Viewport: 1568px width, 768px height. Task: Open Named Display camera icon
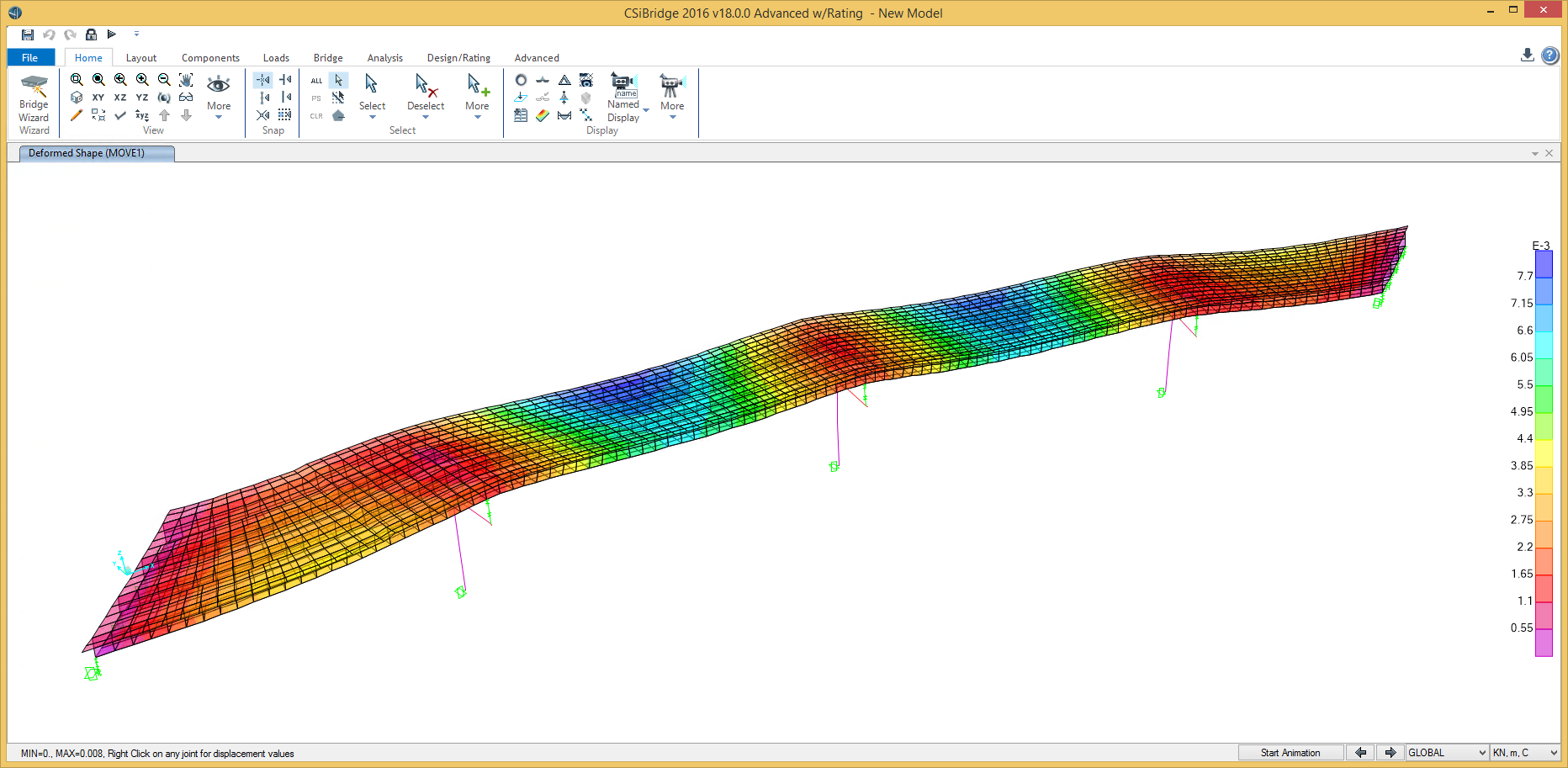coord(622,84)
